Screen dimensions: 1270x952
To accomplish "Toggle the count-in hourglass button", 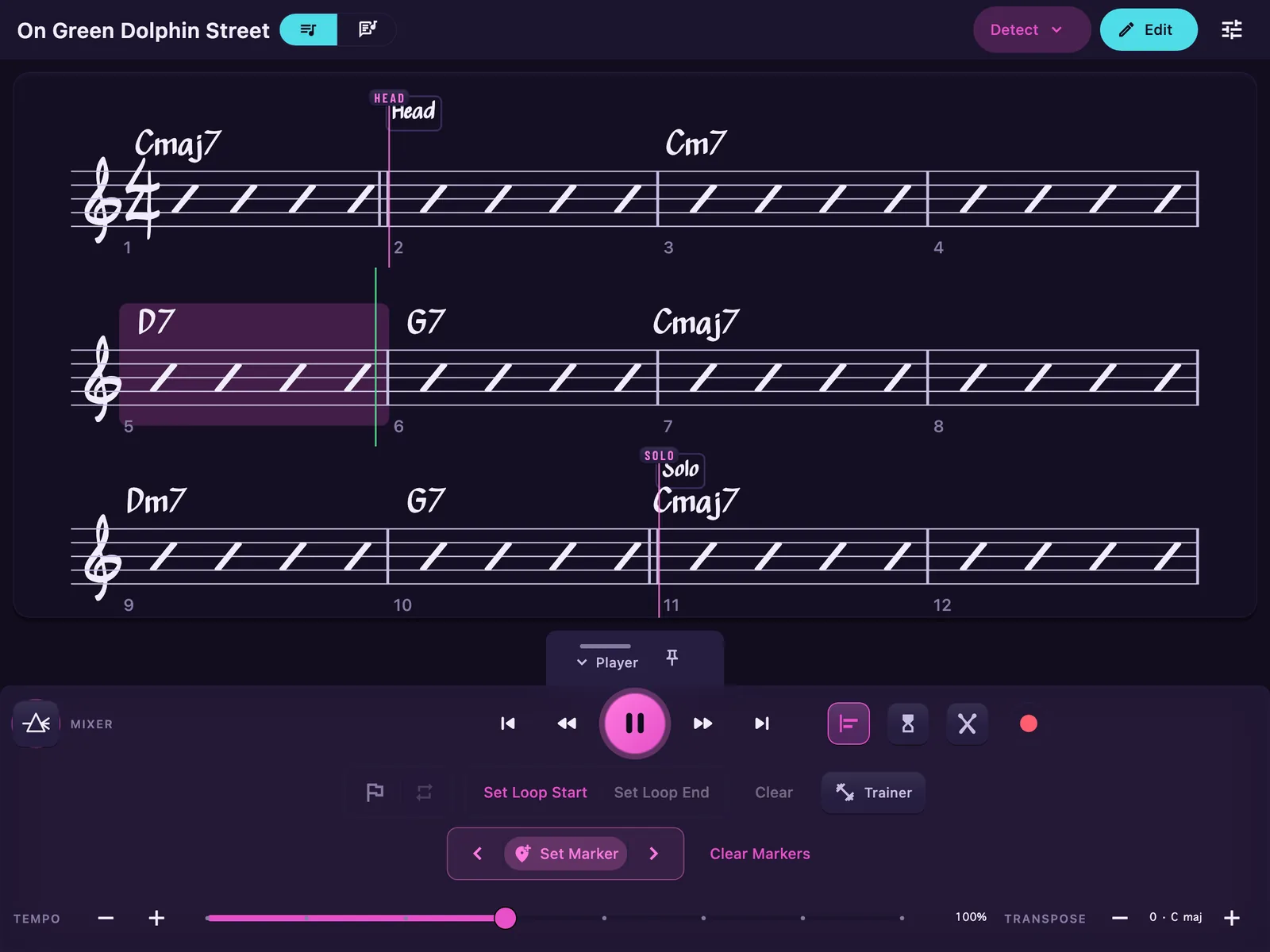I will (908, 724).
